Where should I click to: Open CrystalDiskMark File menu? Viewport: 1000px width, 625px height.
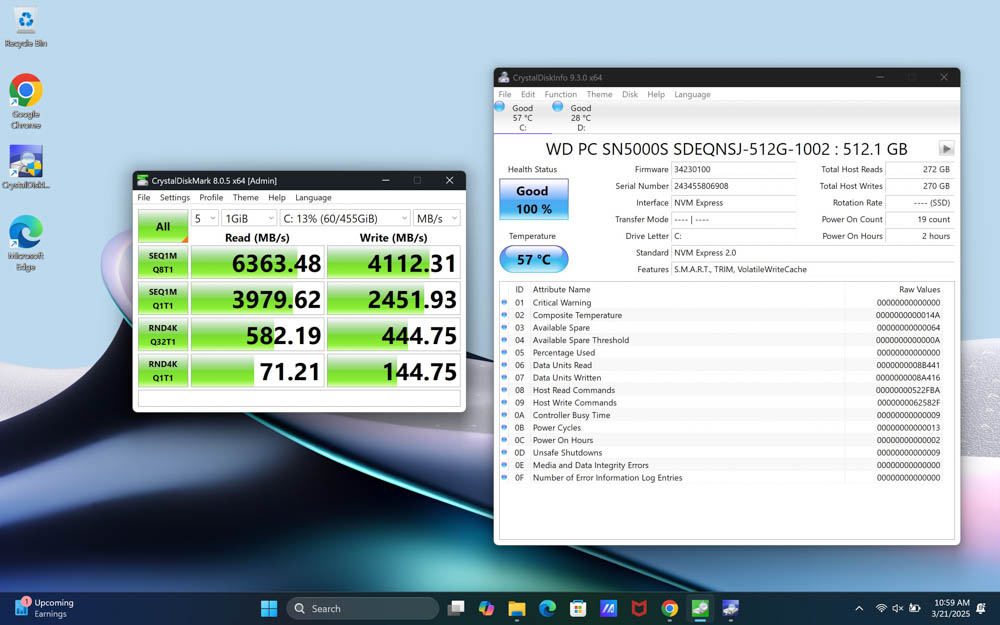point(144,198)
